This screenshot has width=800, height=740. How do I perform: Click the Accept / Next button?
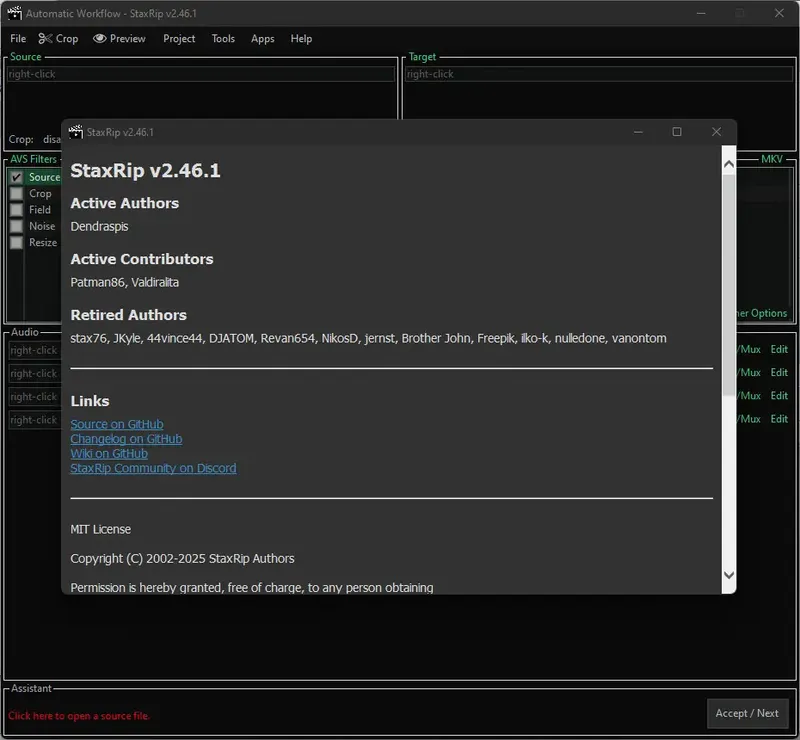(747, 713)
